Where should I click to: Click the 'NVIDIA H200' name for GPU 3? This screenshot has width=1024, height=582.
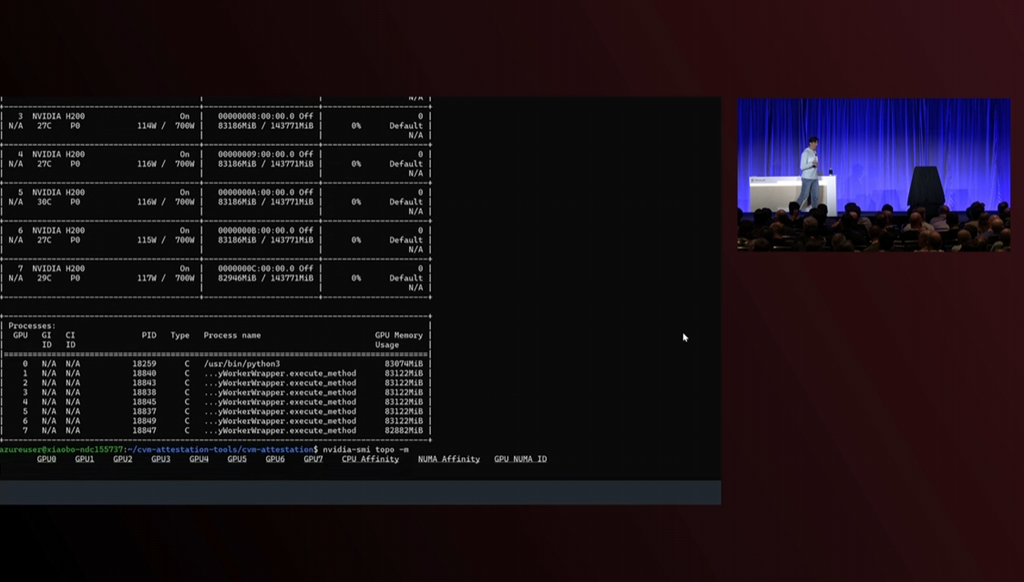coord(58,116)
